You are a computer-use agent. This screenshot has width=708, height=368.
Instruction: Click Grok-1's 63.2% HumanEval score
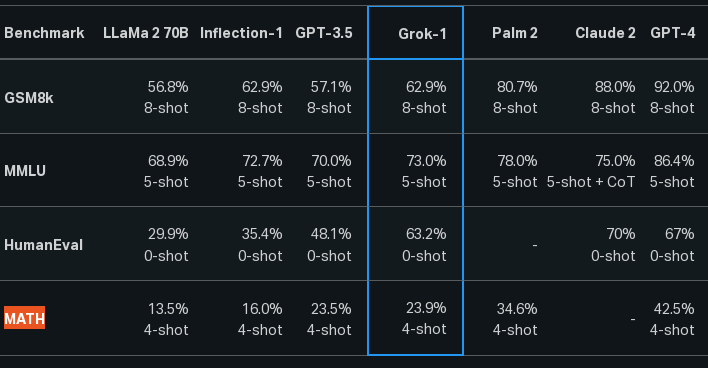pos(426,234)
